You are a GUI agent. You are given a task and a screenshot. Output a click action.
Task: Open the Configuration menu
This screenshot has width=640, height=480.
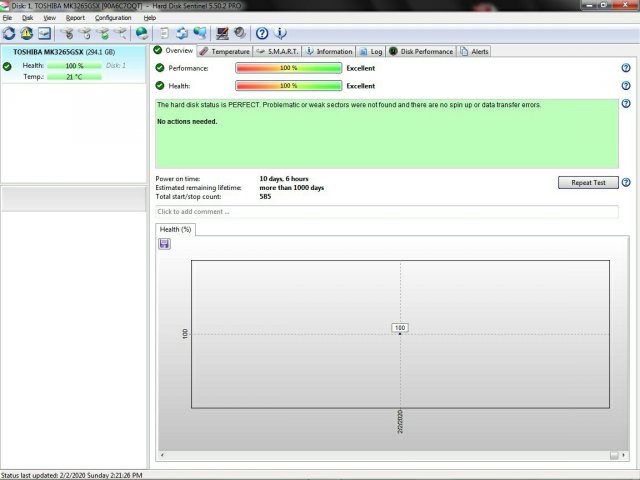point(113,18)
